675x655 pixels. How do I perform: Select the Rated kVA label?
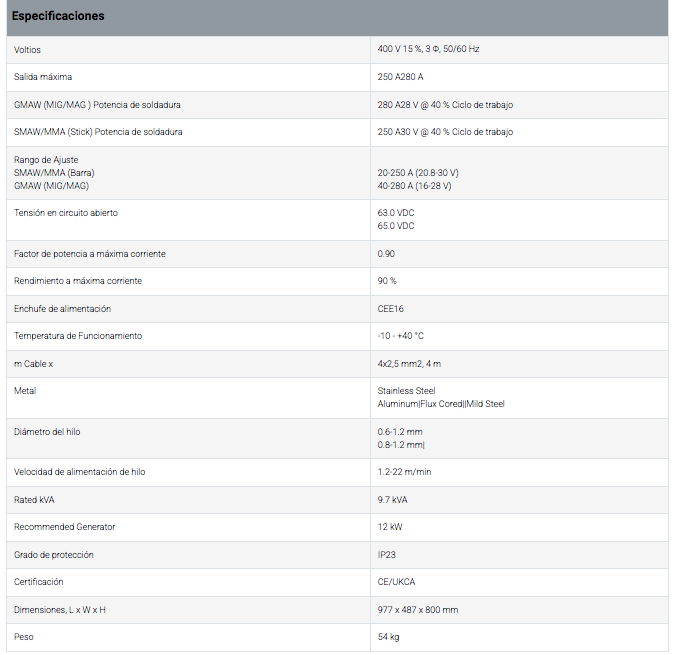[34, 500]
